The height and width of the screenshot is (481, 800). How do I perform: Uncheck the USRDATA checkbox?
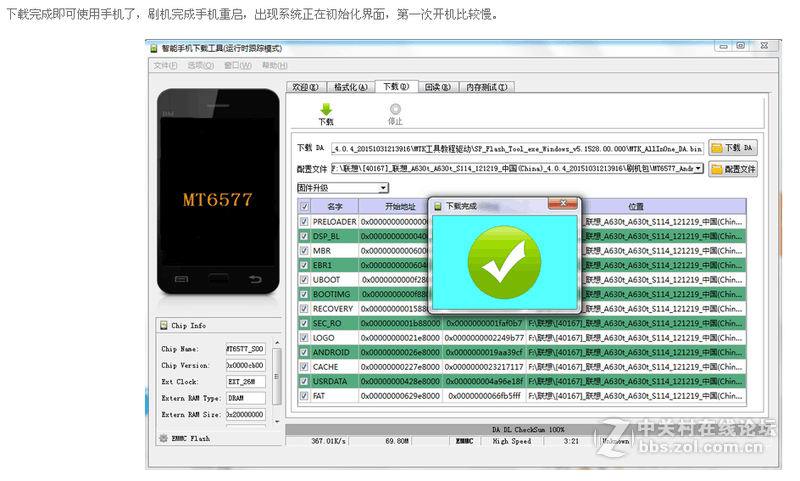pyautogui.click(x=305, y=382)
